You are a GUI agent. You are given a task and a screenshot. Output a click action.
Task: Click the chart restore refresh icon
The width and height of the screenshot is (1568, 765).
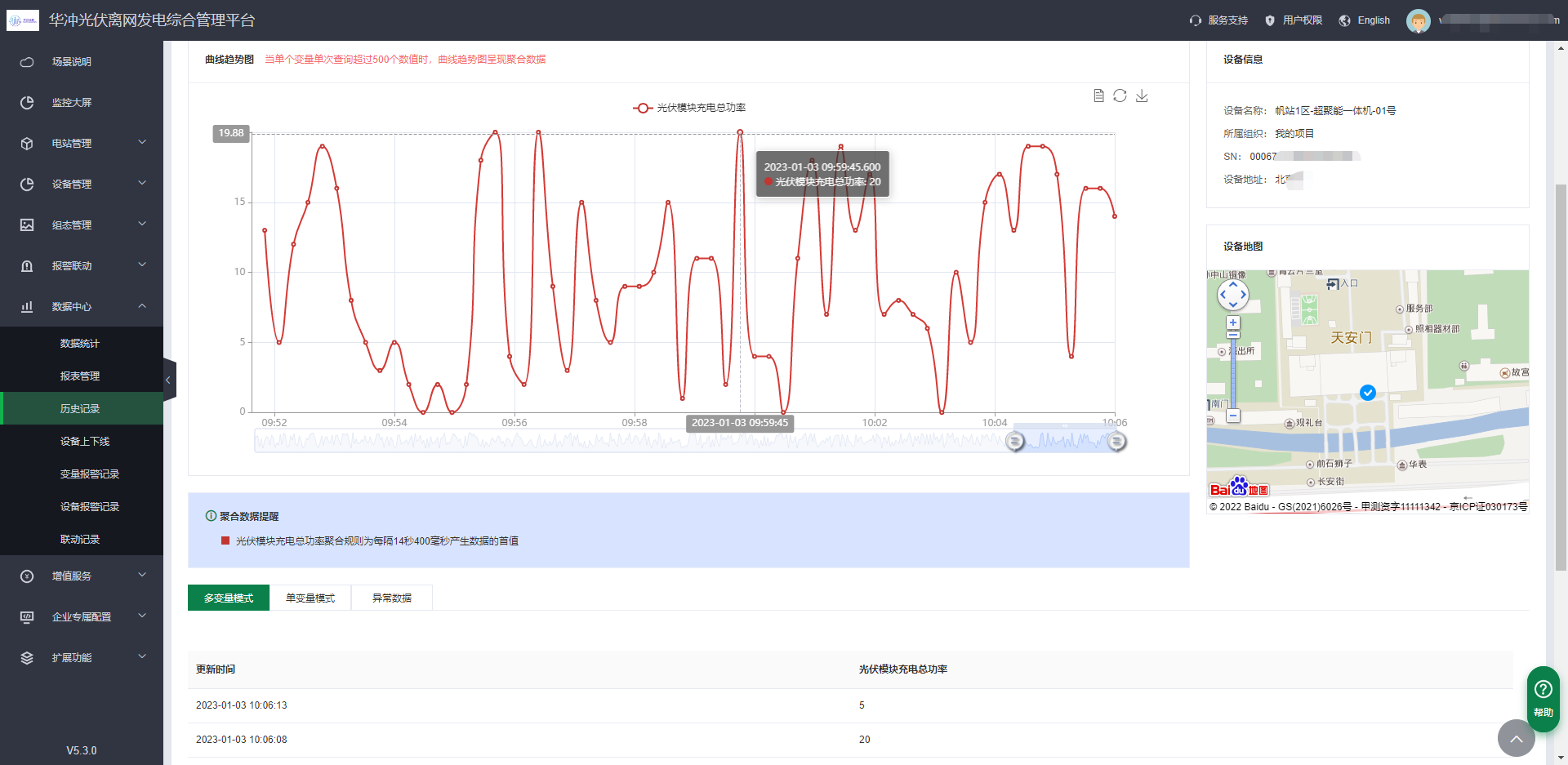(x=1120, y=96)
